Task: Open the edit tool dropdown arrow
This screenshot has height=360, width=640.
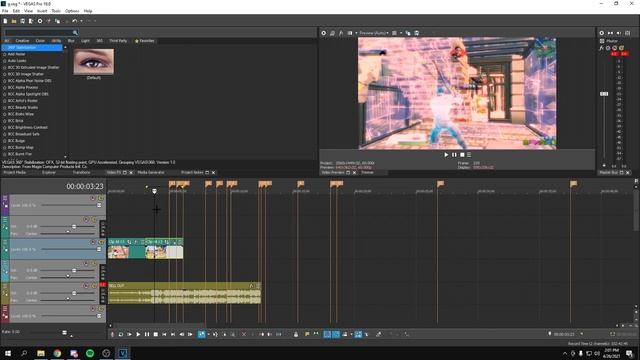Action: 208,334
